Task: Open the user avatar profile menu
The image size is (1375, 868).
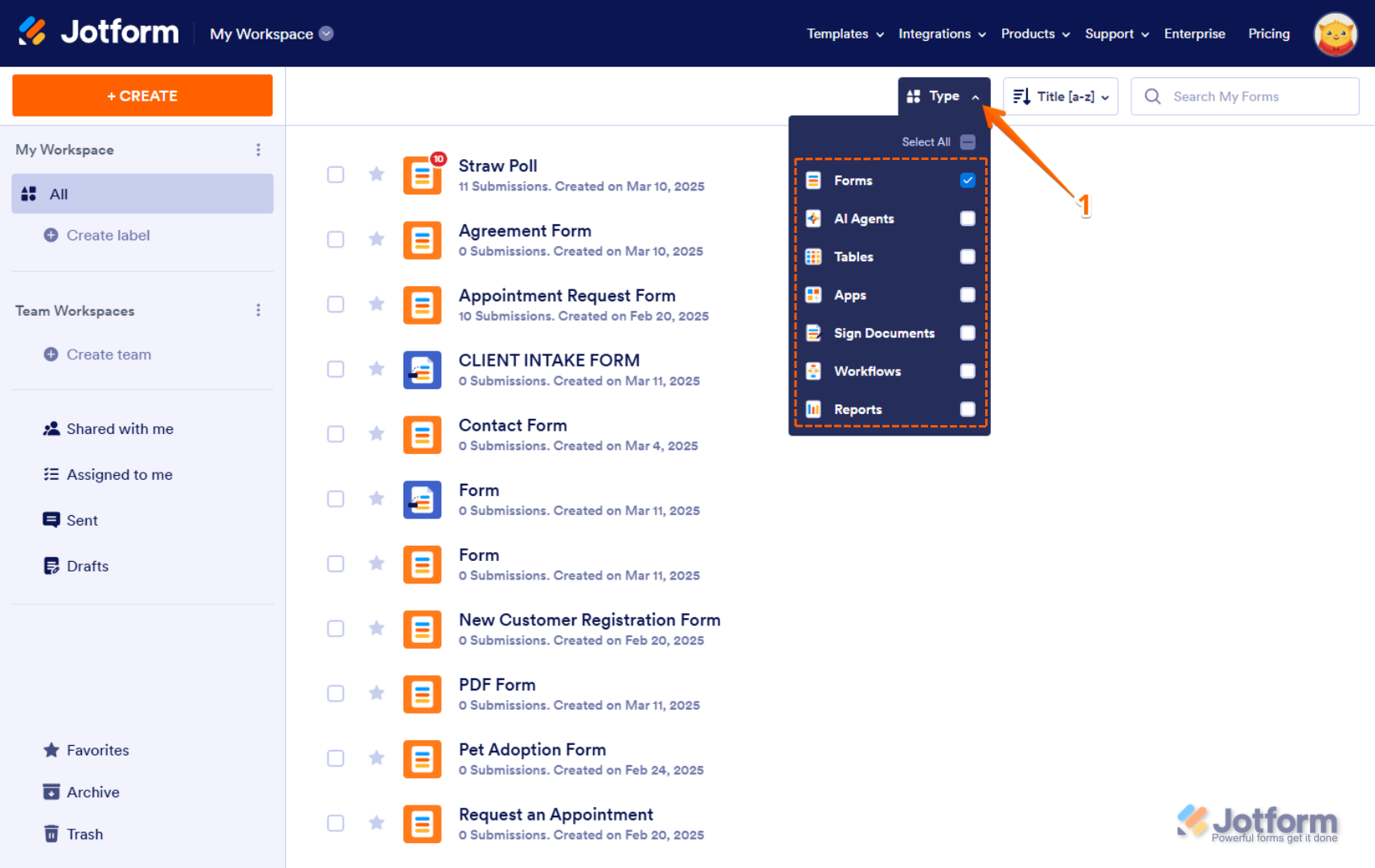Action: click(x=1335, y=34)
